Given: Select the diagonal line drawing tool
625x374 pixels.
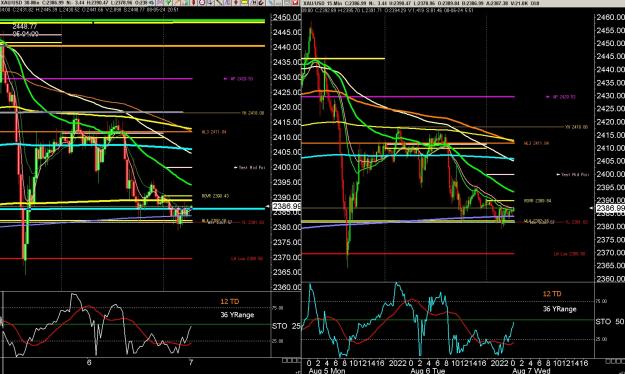Looking at the screenshot, I should coord(219,2).
